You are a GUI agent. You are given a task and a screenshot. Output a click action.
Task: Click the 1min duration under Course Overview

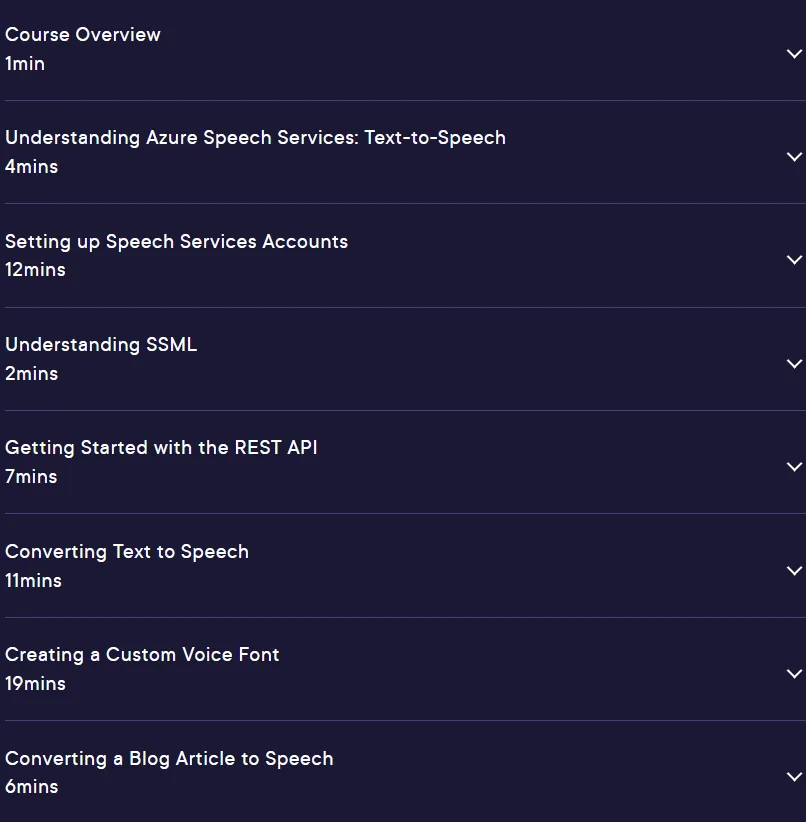(25, 64)
